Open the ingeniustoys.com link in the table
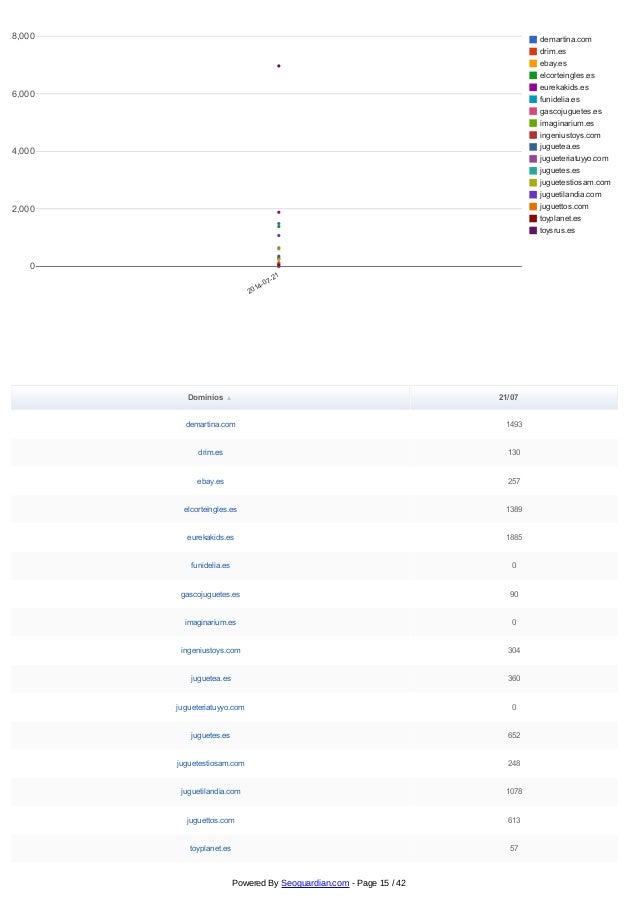Screen dimensions: 638x900 [211, 651]
